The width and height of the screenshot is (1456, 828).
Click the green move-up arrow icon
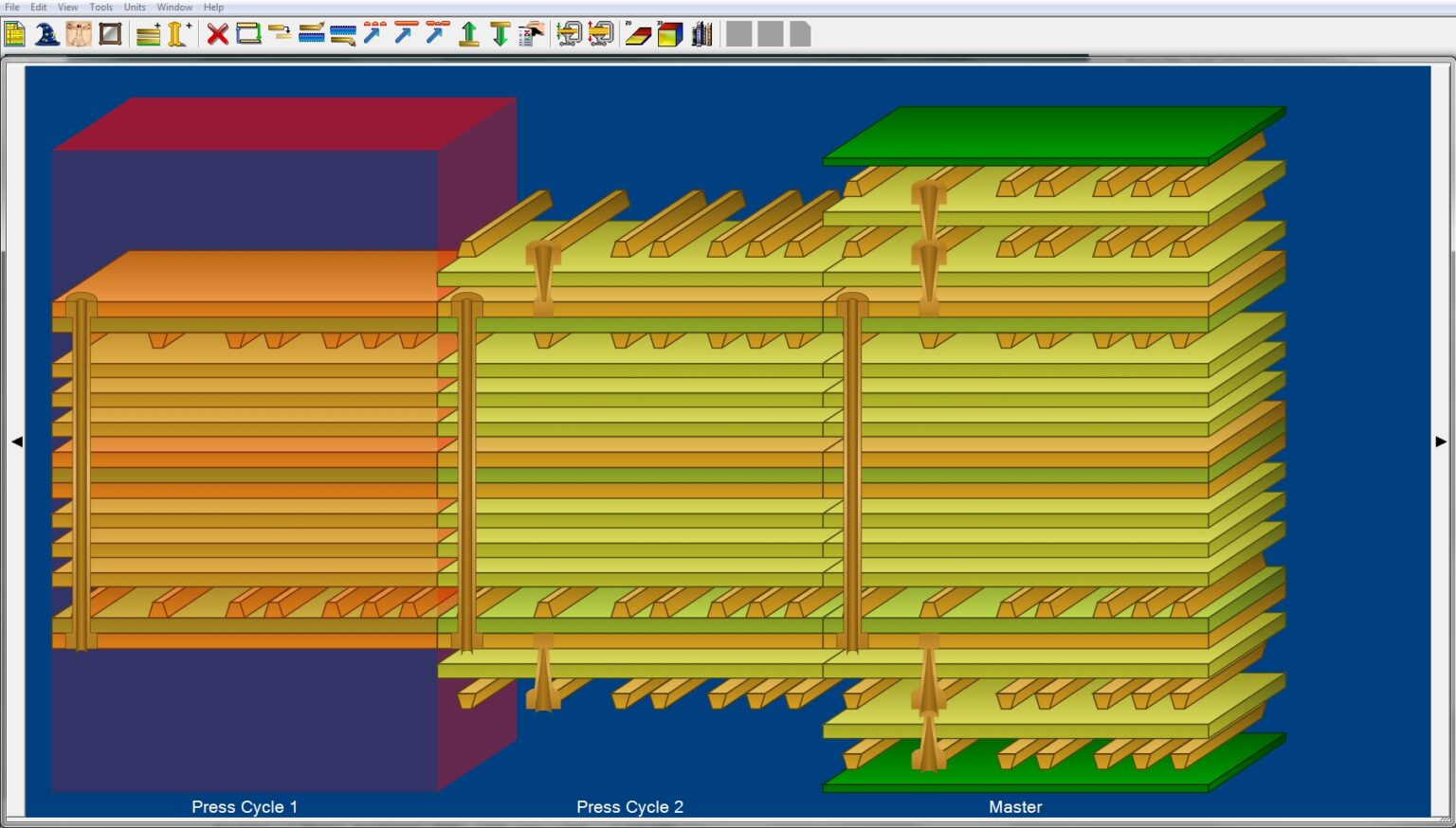point(468,33)
